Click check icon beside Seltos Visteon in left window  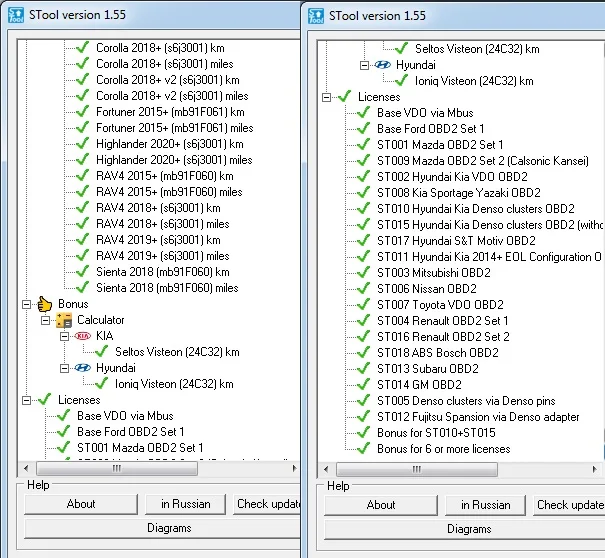pos(101,352)
